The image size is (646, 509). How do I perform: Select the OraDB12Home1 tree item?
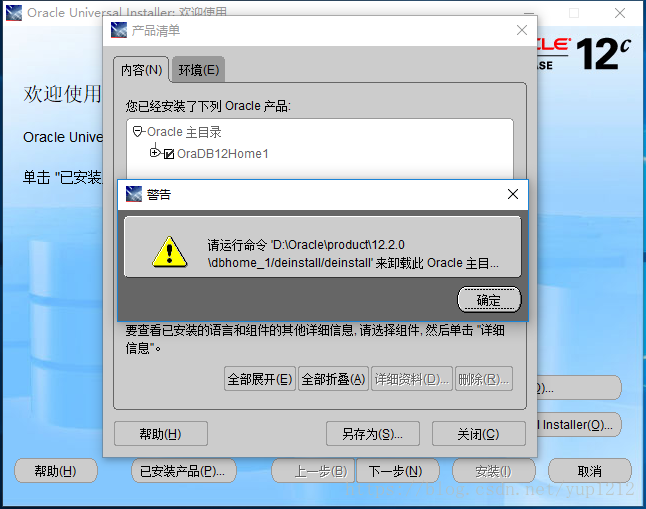point(222,154)
